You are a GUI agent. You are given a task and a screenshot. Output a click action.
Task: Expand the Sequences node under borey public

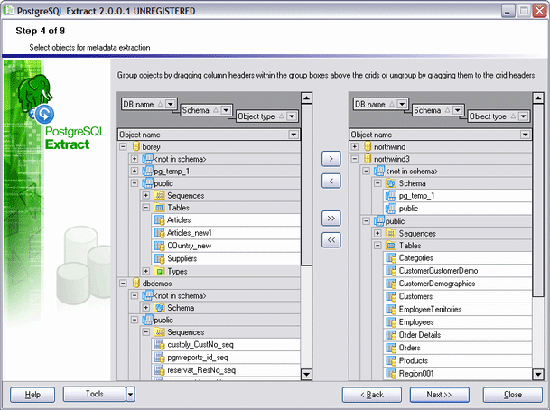[x=146, y=195]
